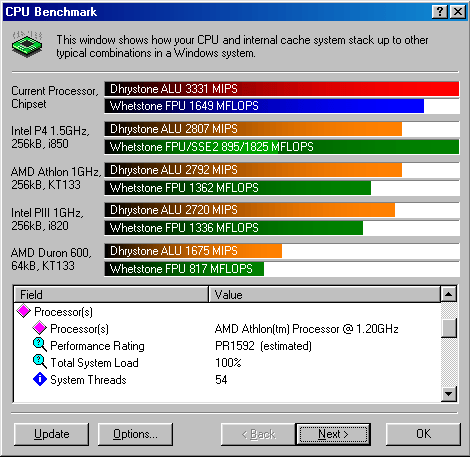Click the System Threads value 54
The height and width of the screenshot is (457, 472).
[x=221, y=380]
